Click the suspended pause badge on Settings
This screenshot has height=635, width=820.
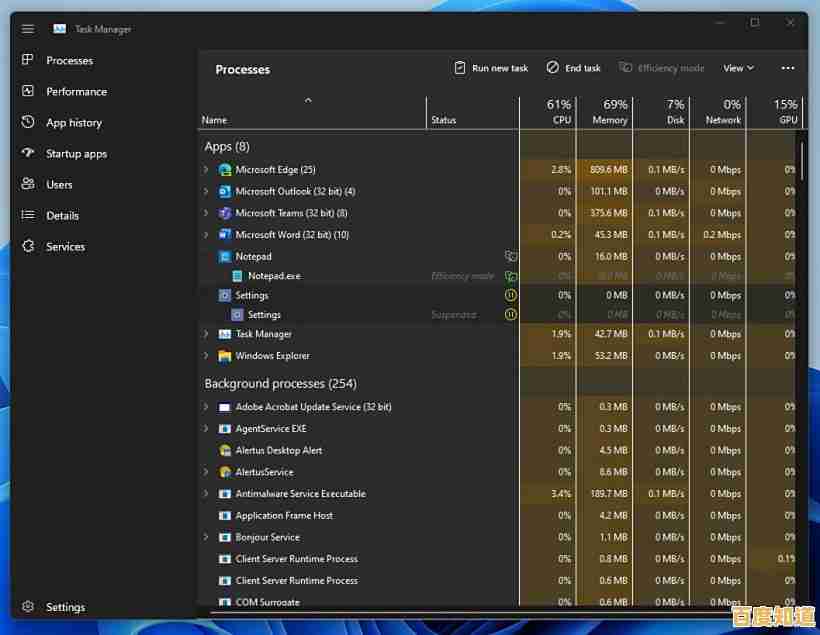tap(510, 314)
